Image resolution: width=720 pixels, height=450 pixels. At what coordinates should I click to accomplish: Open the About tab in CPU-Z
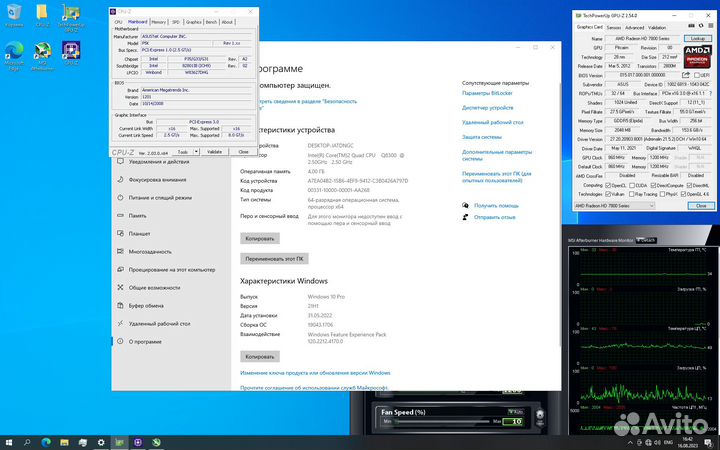point(227,22)
